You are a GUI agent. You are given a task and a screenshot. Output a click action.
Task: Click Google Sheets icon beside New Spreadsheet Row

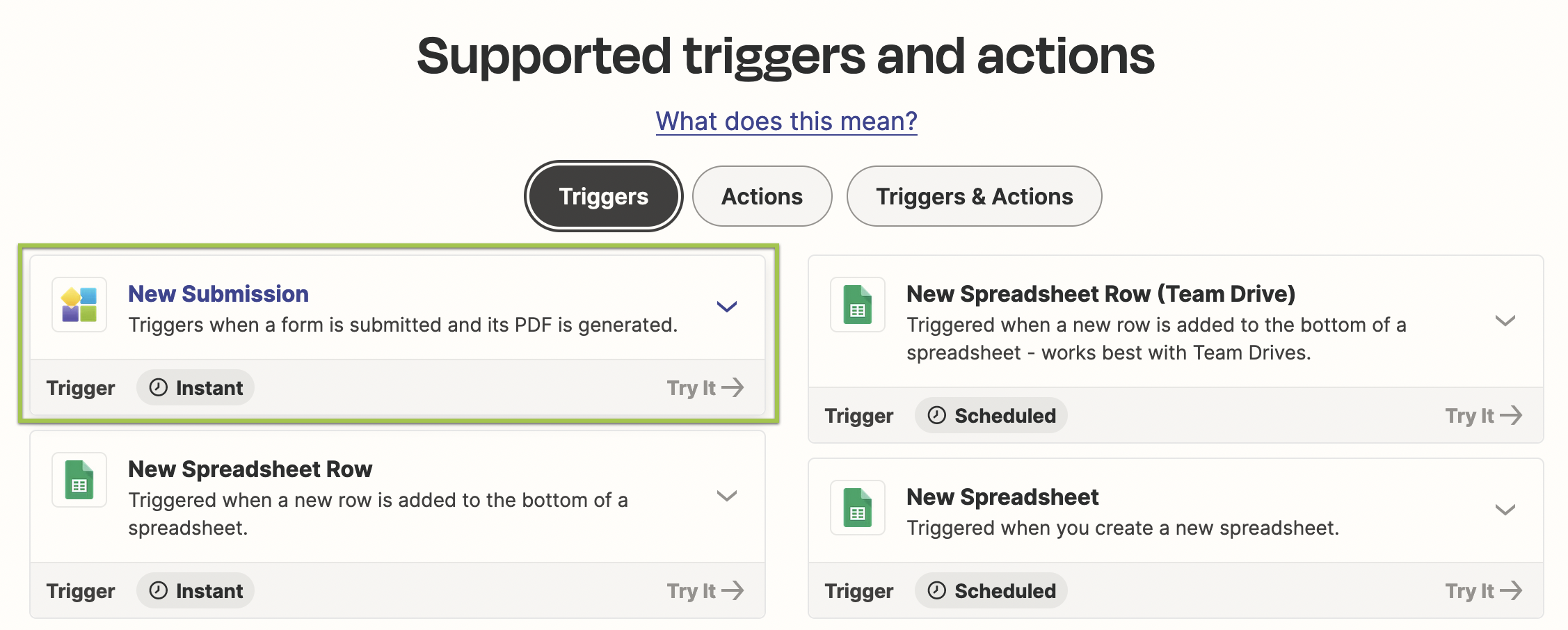(79, 480)
